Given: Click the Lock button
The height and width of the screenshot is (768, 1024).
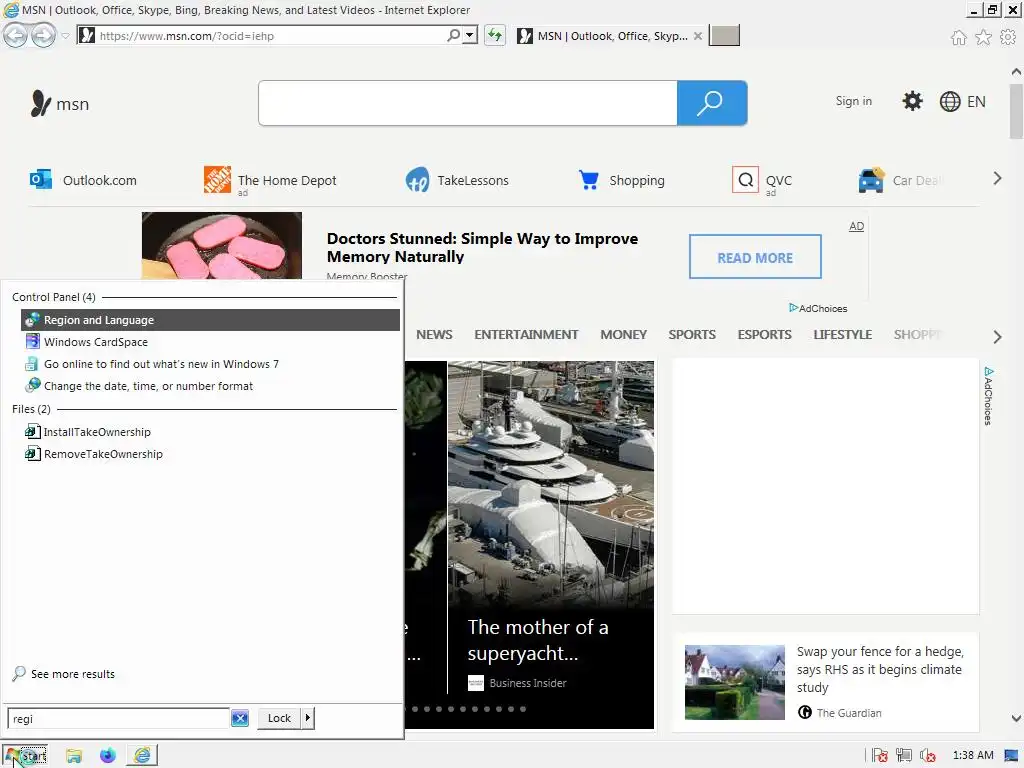Looking at the screenshot, I should coord(279,718).
